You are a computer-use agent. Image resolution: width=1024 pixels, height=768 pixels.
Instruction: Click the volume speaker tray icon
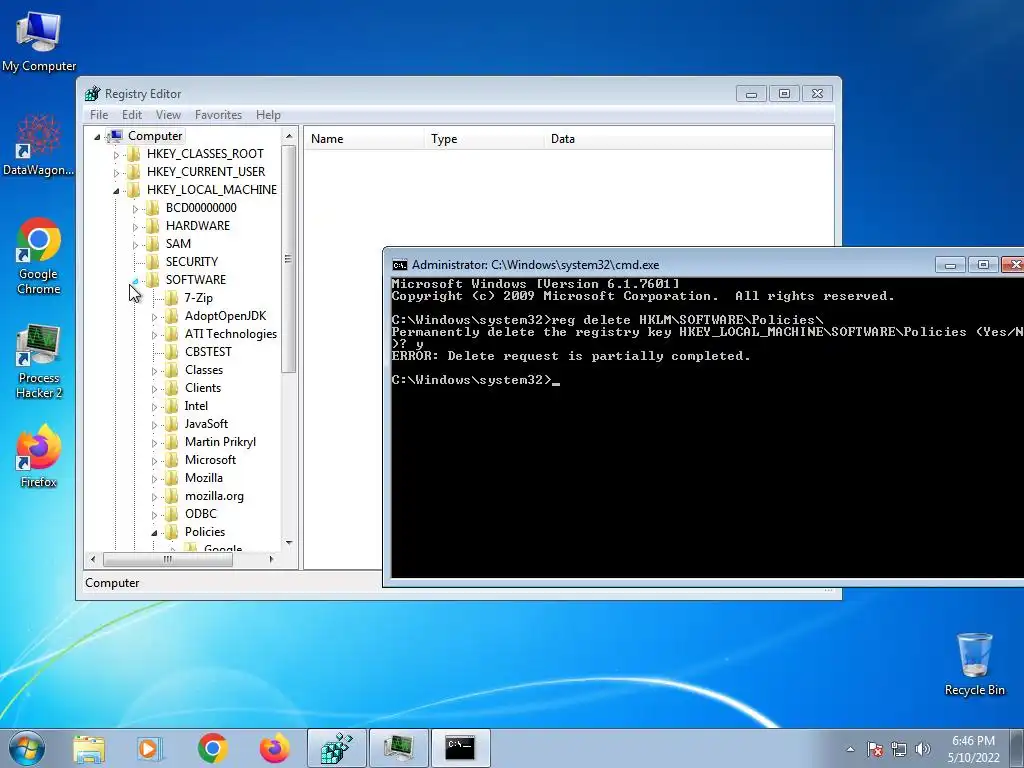pos(922,749)
